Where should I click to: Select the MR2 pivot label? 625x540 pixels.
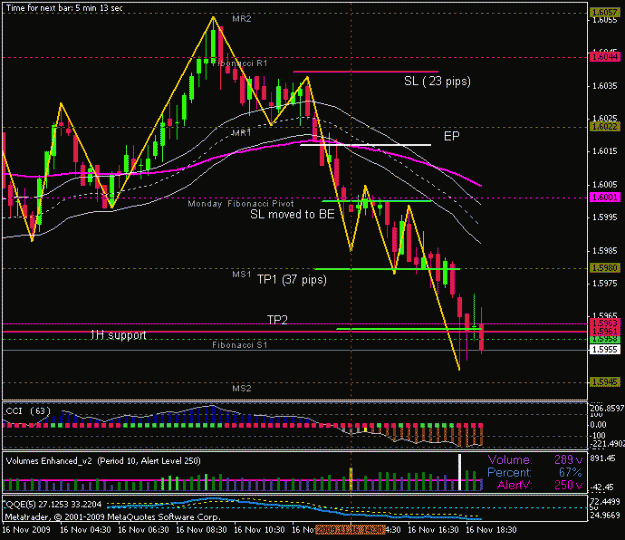click(x=242, y=19)
